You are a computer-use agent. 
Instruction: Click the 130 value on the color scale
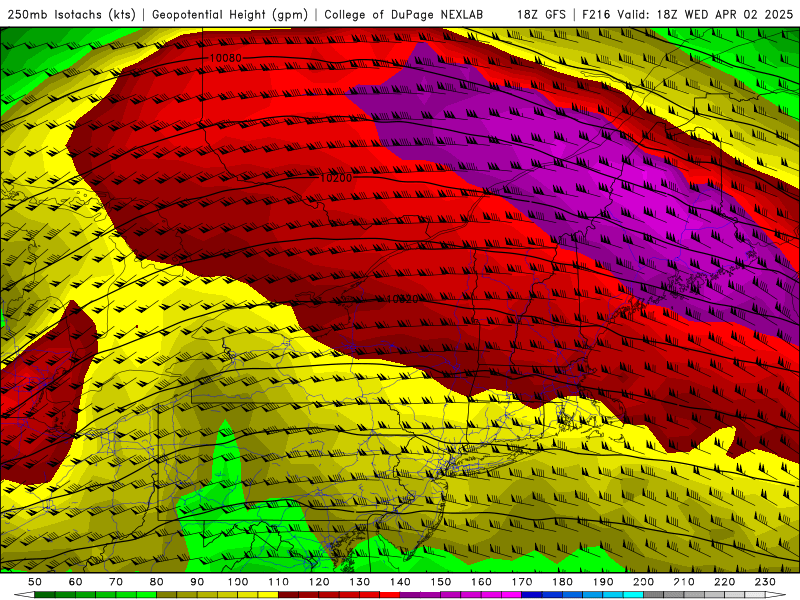coord(360,582)
